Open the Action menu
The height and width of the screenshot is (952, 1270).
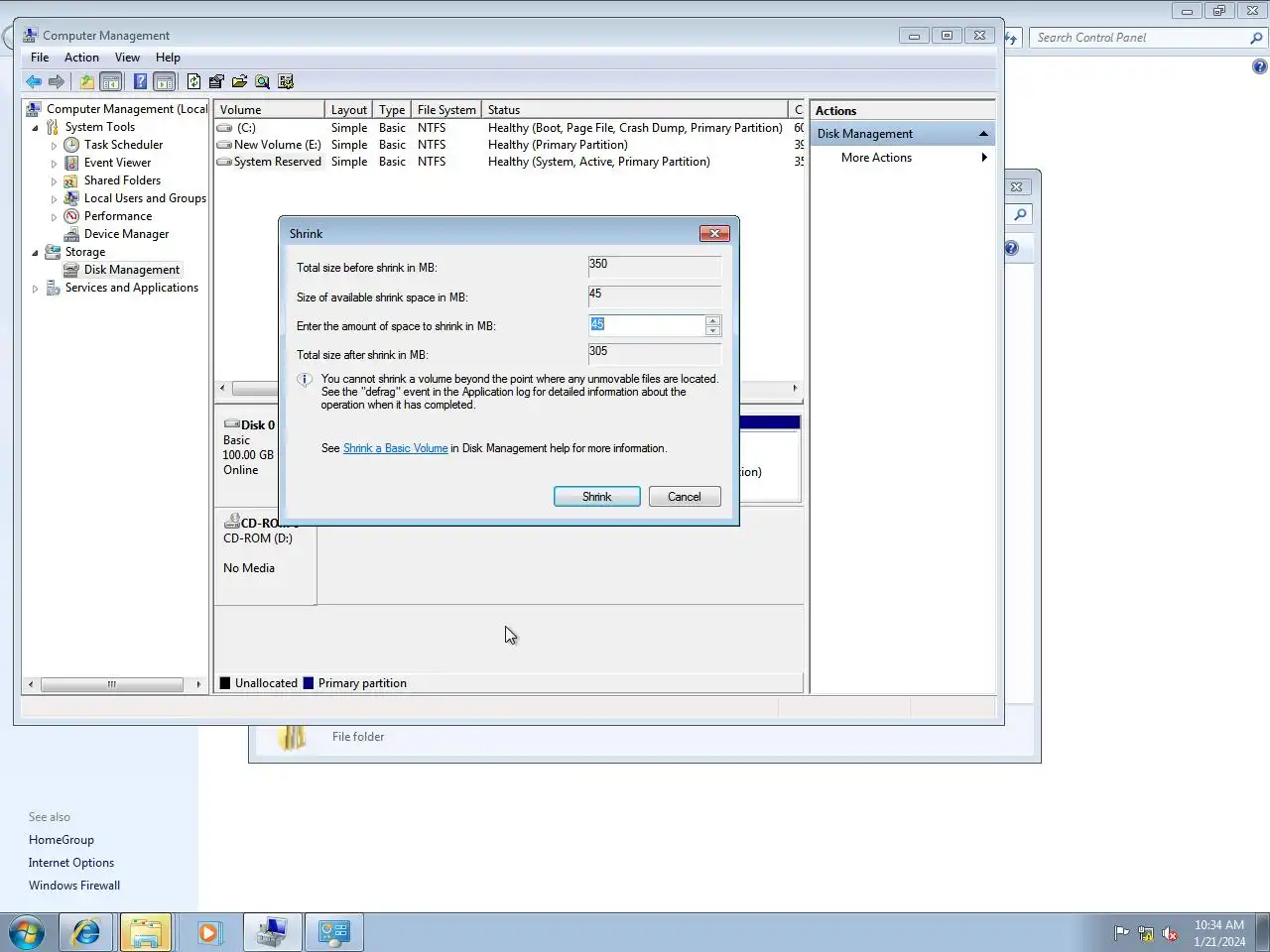click(x=81, y=58)
